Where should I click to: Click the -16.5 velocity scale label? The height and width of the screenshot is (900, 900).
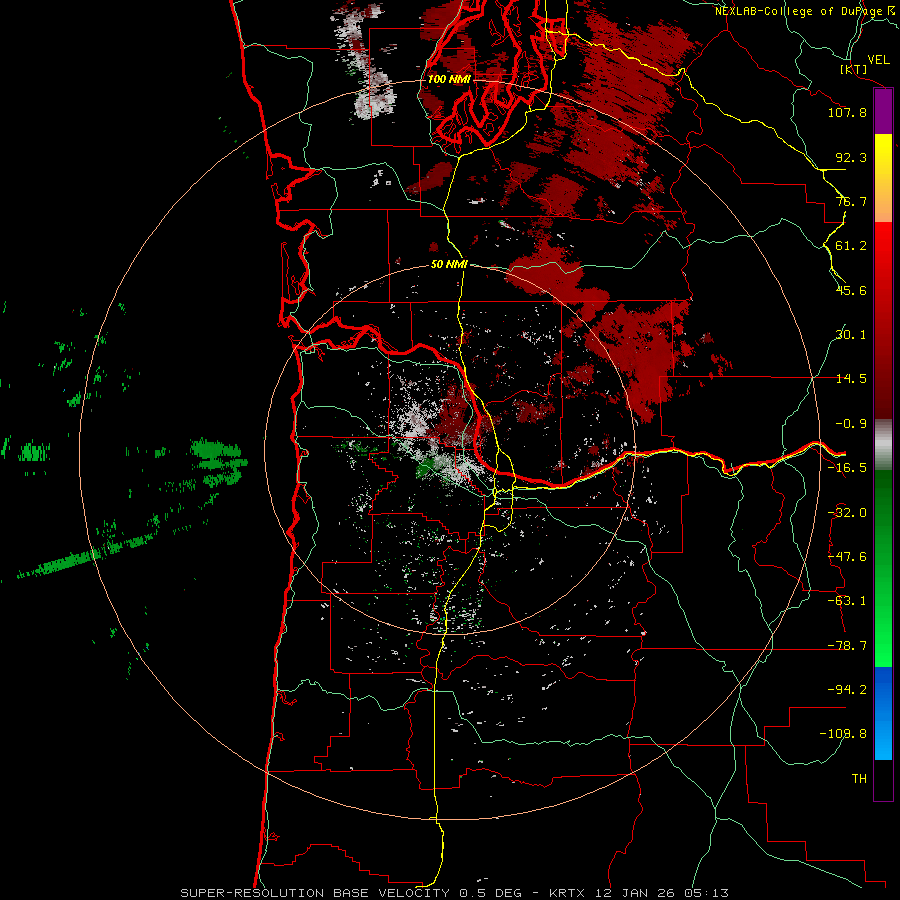tap(847, 468)
